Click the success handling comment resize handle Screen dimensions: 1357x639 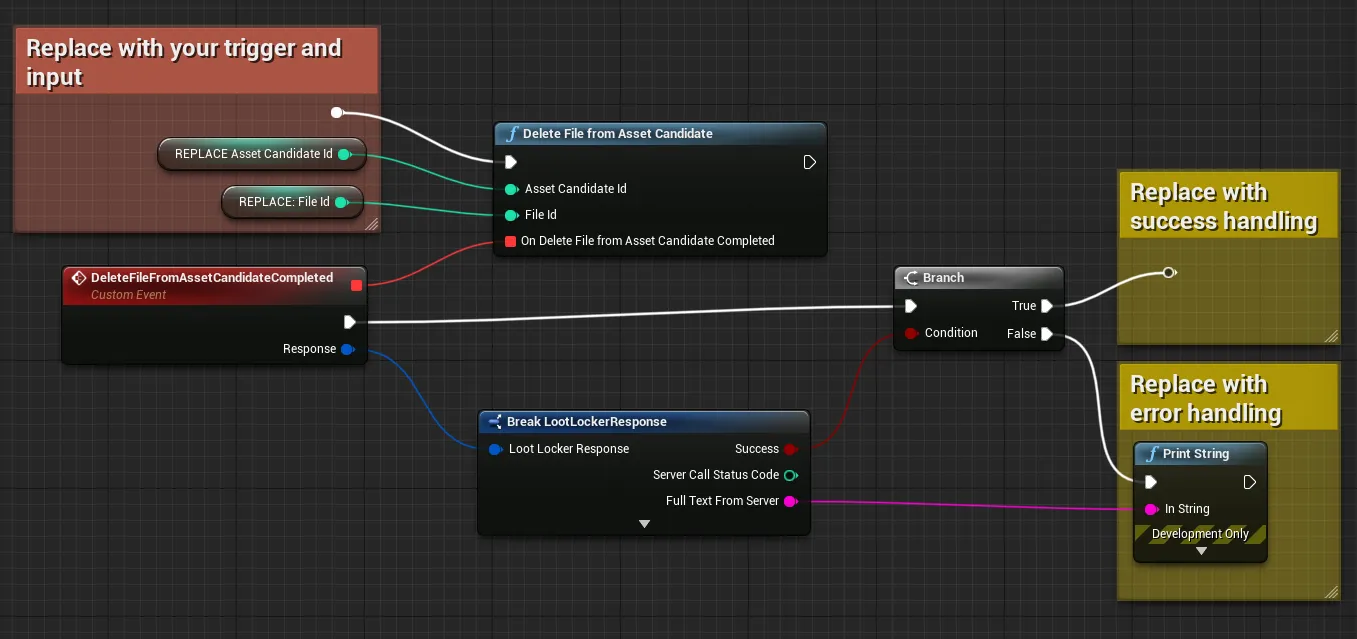[x=1331, y=337]
